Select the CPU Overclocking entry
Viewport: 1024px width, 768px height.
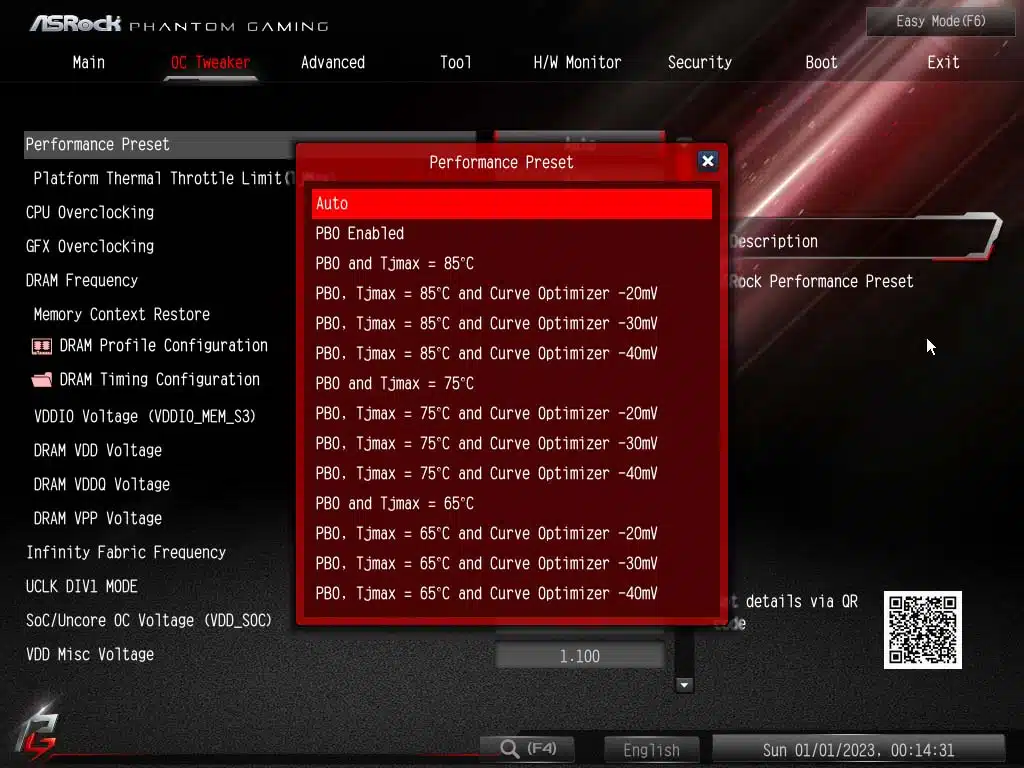90,212
